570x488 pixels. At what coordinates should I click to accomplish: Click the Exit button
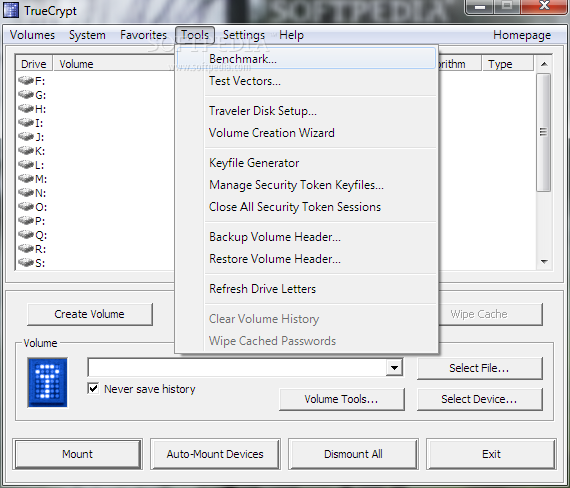pos(491,454)
